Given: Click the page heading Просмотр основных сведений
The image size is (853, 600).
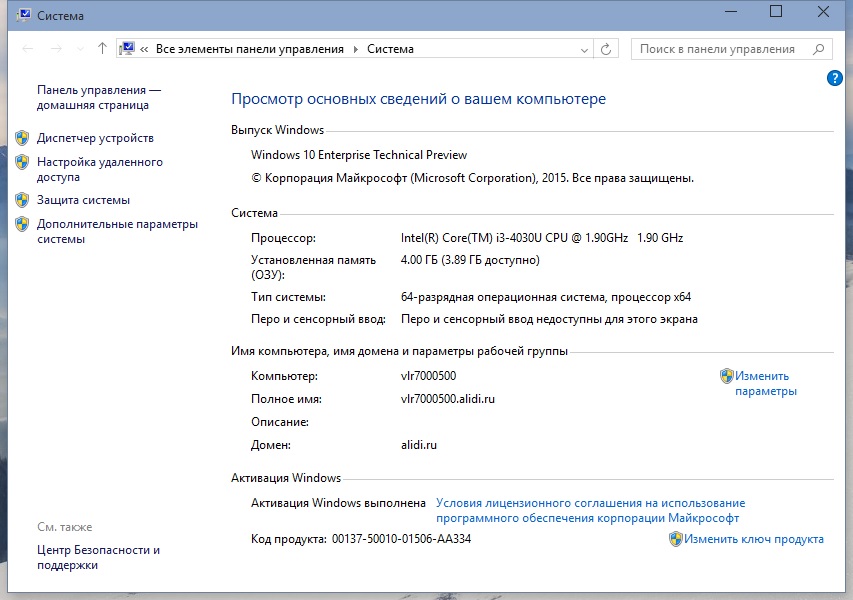Looking at the screenshot, I should [x=418, y=99].
